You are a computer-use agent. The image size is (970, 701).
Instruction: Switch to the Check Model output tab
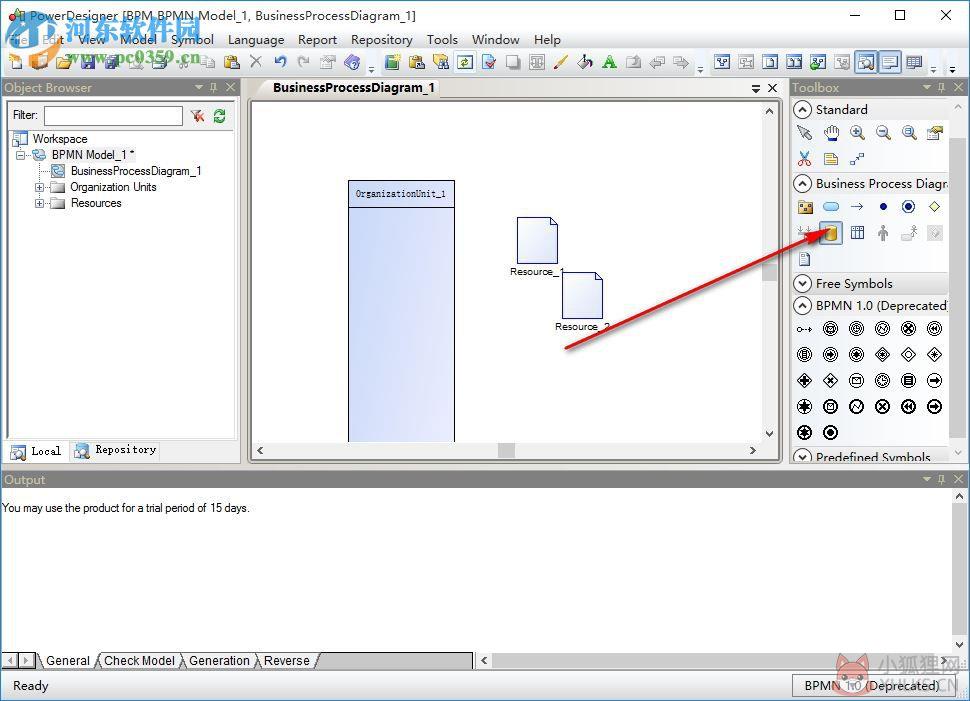[139, 661]
